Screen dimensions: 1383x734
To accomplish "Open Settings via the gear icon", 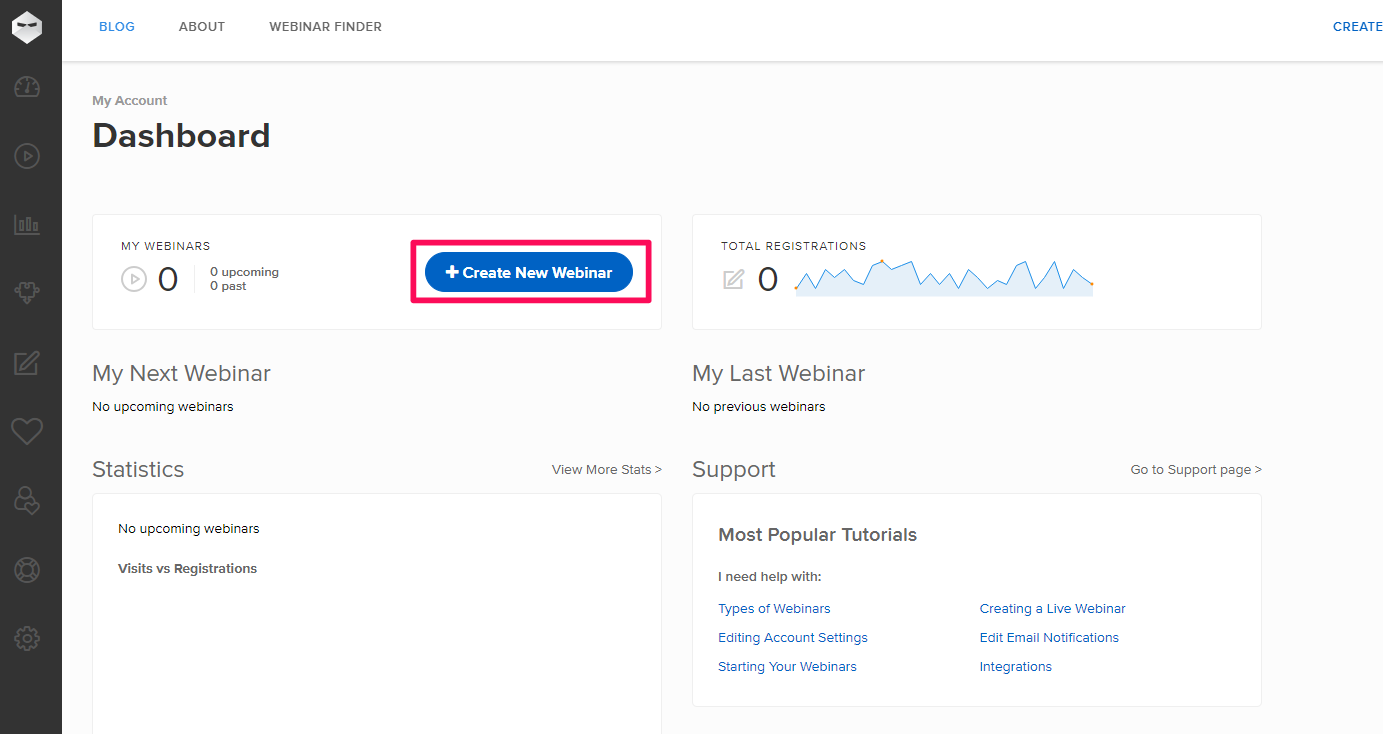I will coord(26,638).
